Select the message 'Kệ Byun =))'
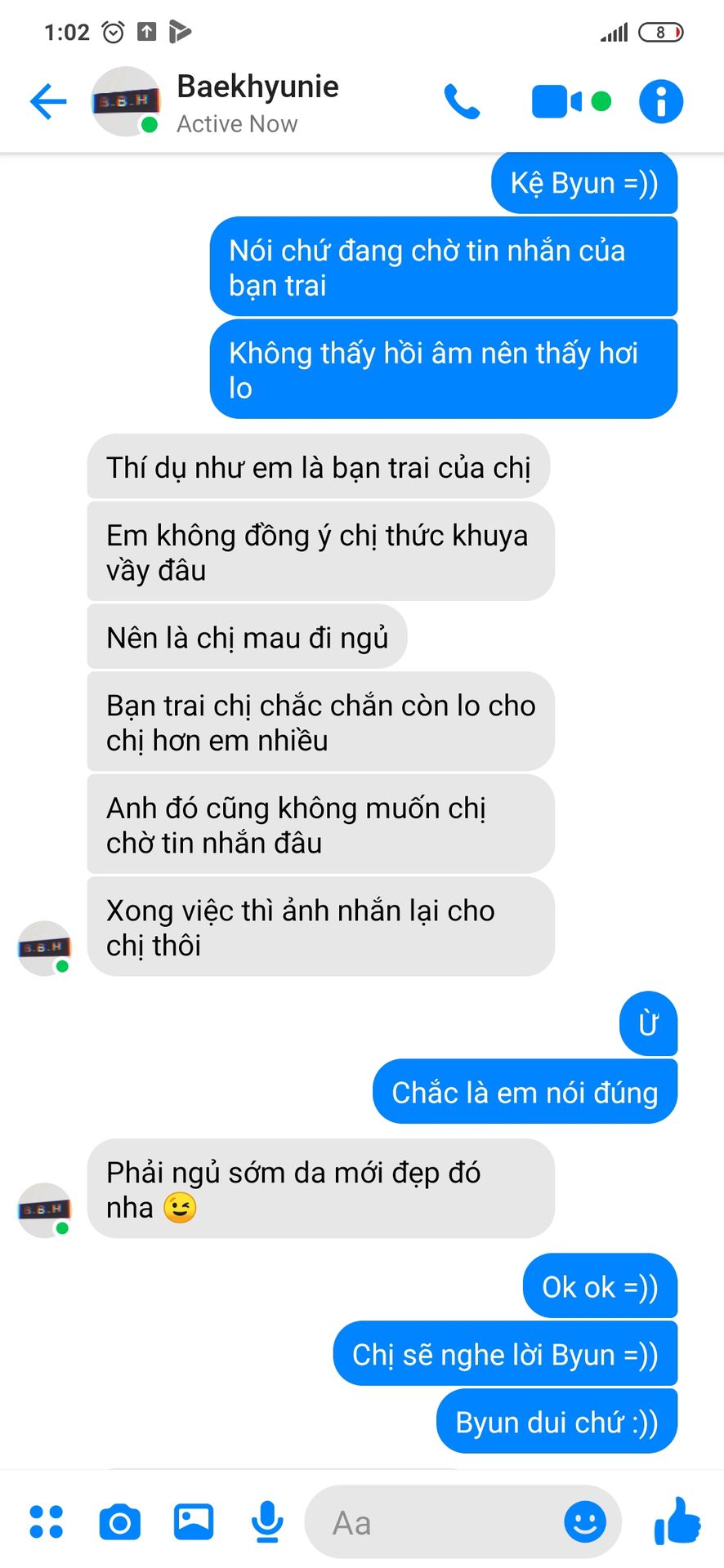Viewport: 724px width, 1568px height. [584, 183]
